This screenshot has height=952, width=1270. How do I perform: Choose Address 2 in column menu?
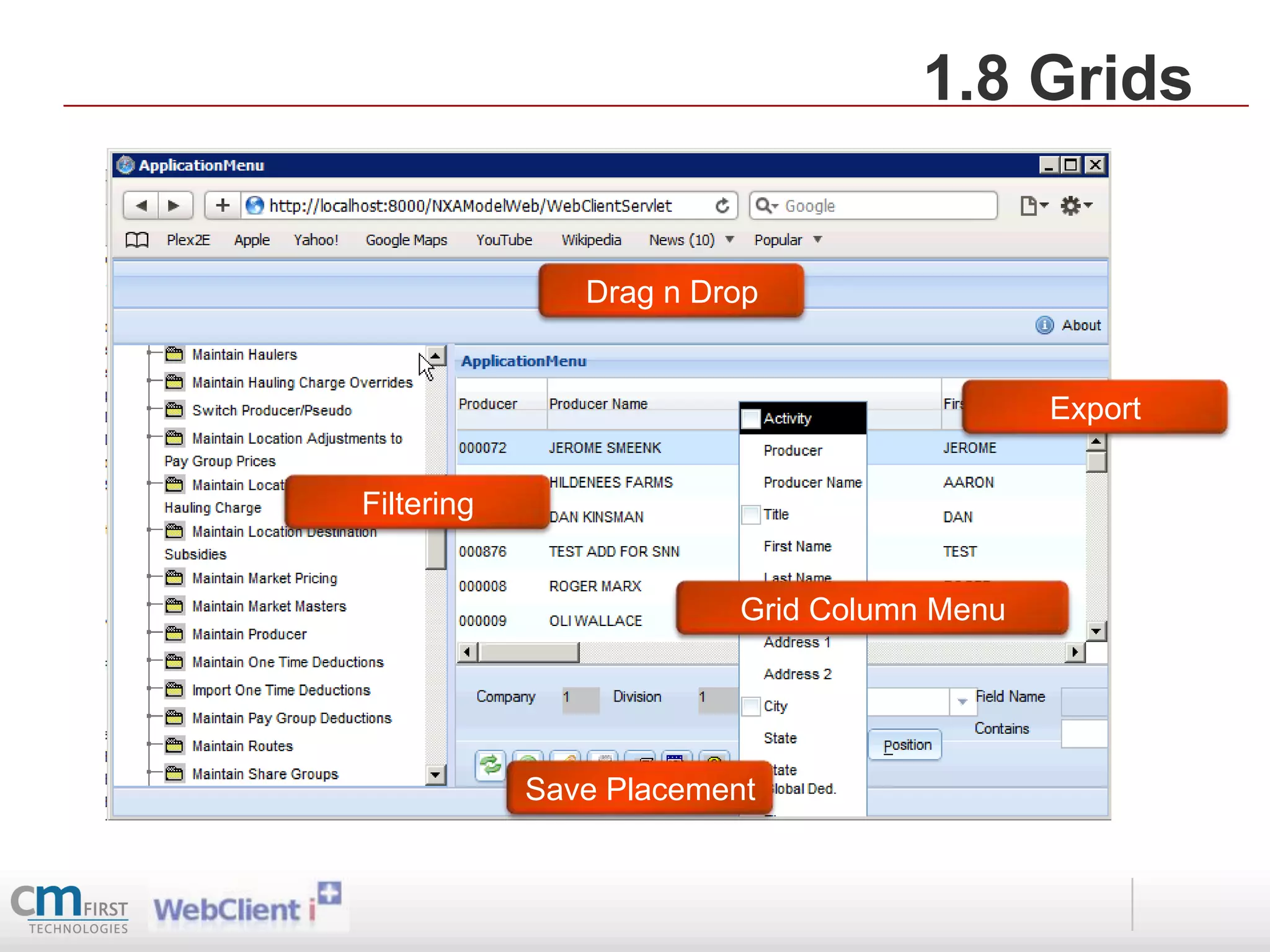(797, 674)
